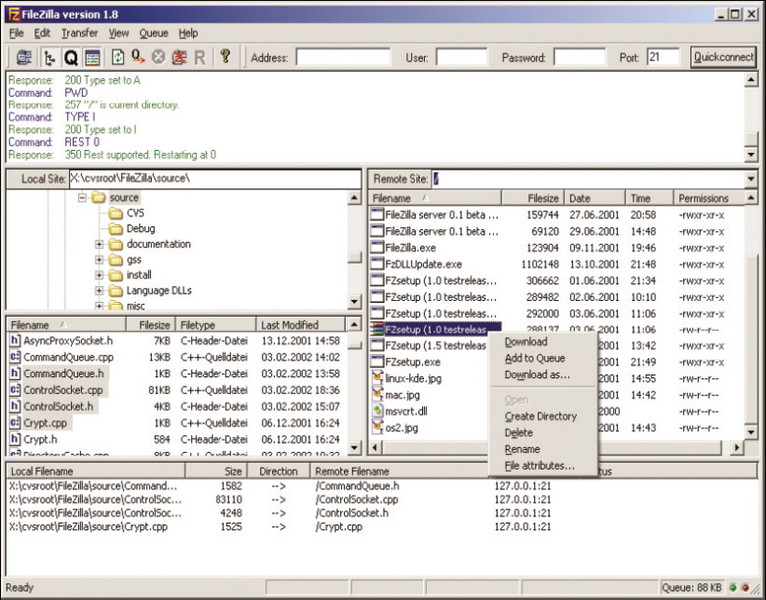Select os2.jpg remote file icon
The image size is (766, 600).
point(377,428)
